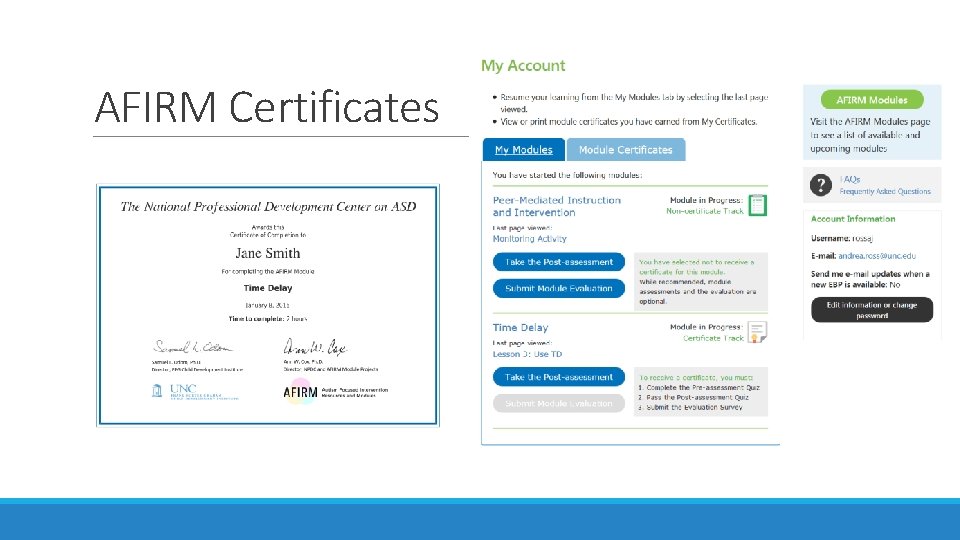Click 'Visit the AFIRM Modules page' description text
The height and width of the screenshot is (540, 960).
tap(870, 135)
